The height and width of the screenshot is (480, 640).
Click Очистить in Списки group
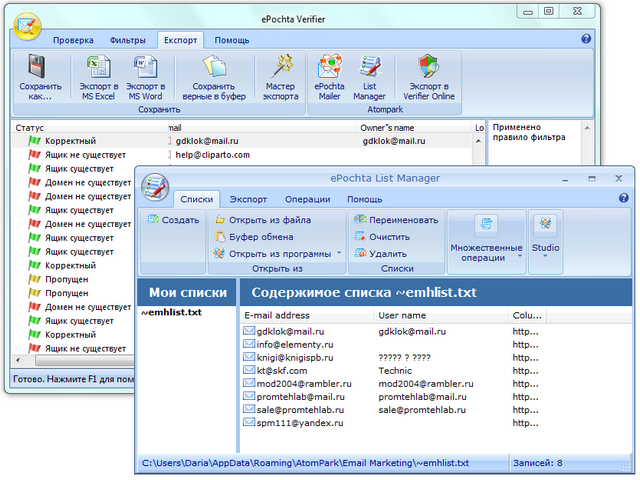point(382,237)
